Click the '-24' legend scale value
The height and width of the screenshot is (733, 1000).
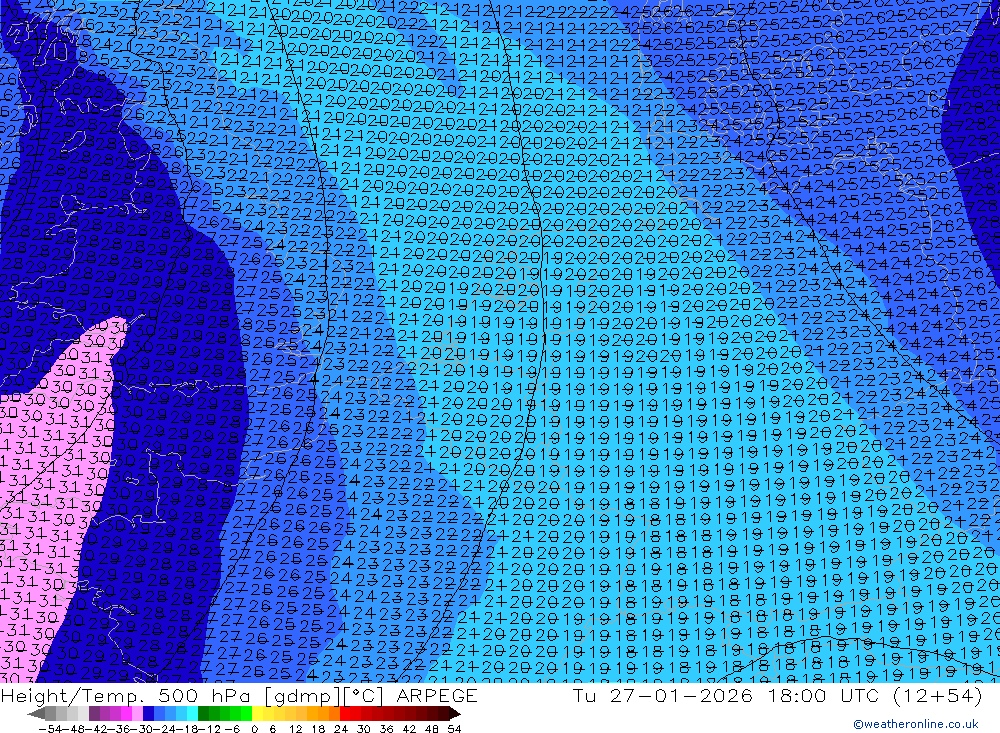point(163,729)
